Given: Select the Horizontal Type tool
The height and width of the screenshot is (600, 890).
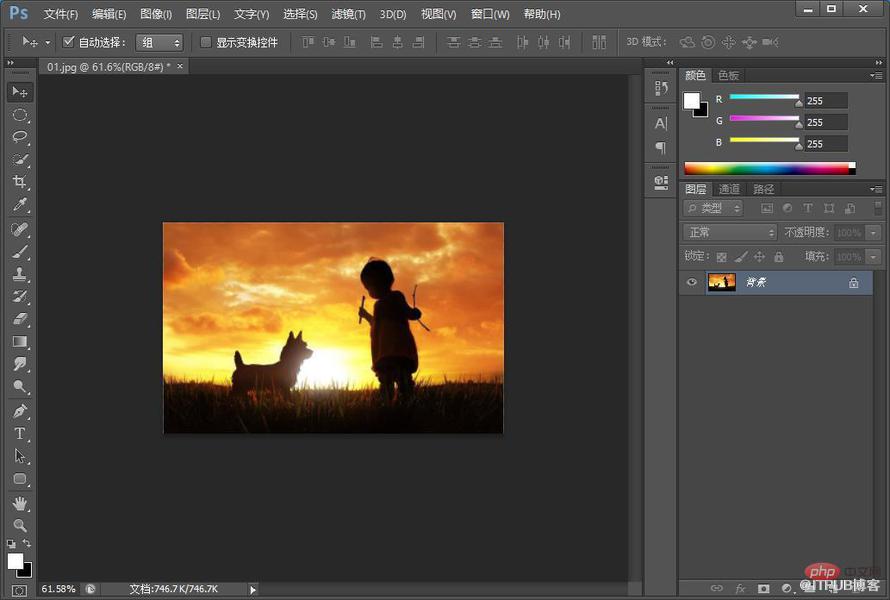Looking at the screenshot, I should [x=20, y=434].
